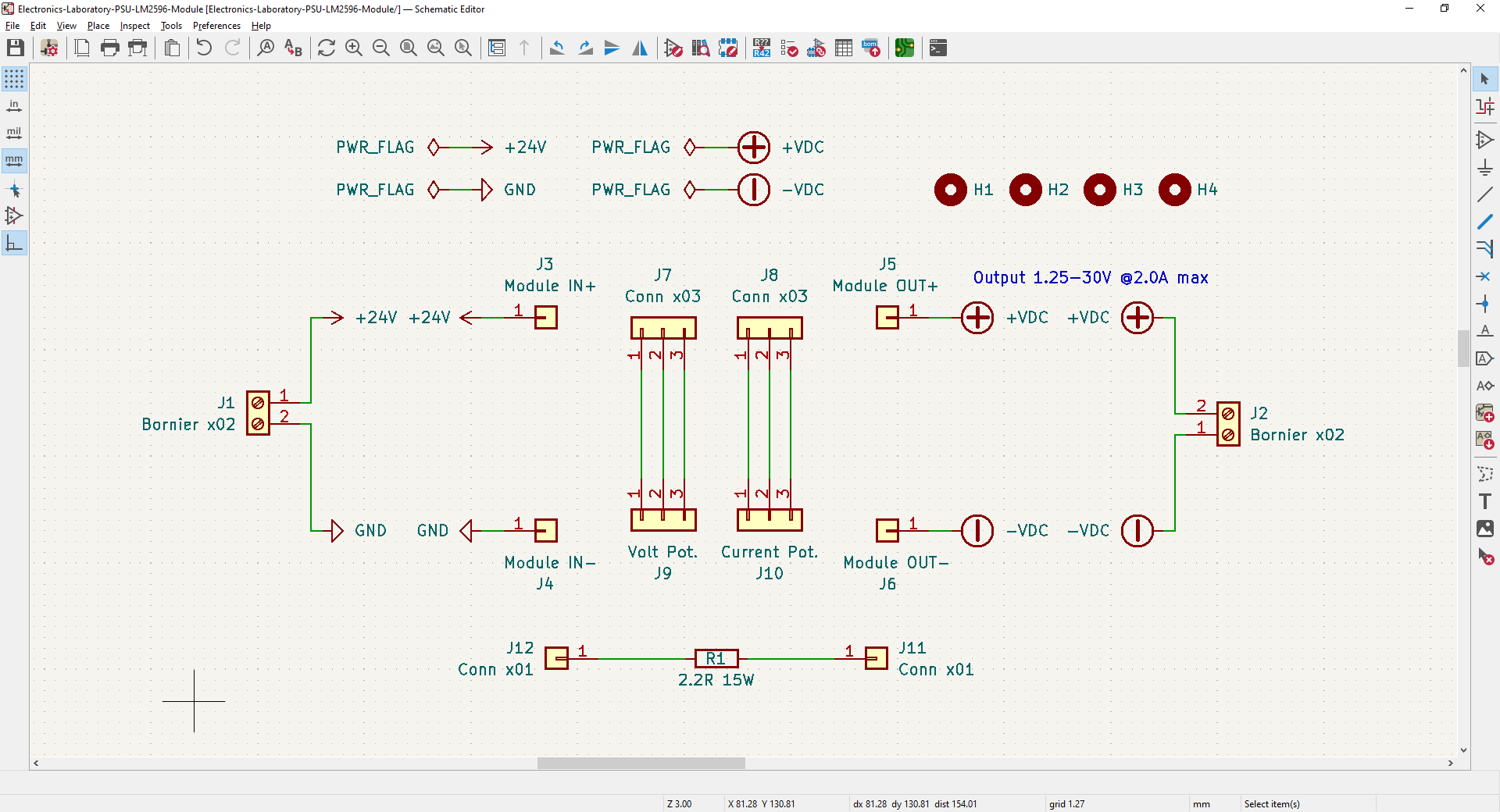Image resolution: width=1500 pixels, height=812 pixels.
Task: Select the Add Junction tool
Action: click(1485, 304)
